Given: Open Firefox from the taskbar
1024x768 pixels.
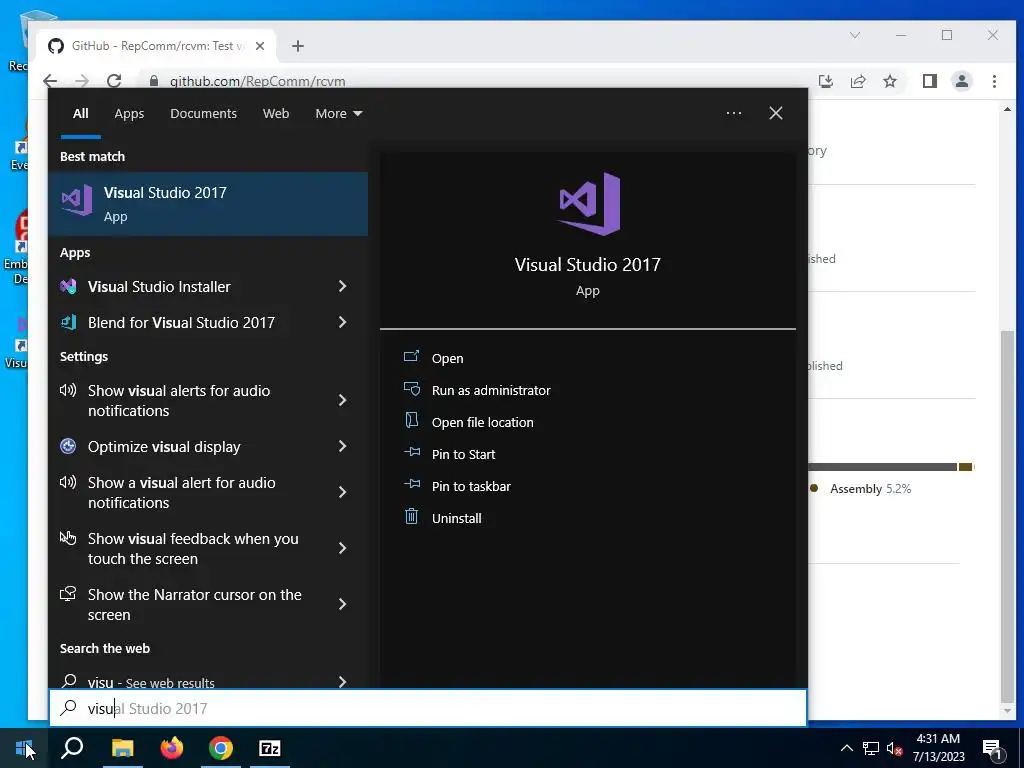Looking at the screenshot, I should click(x=172, y=748).
